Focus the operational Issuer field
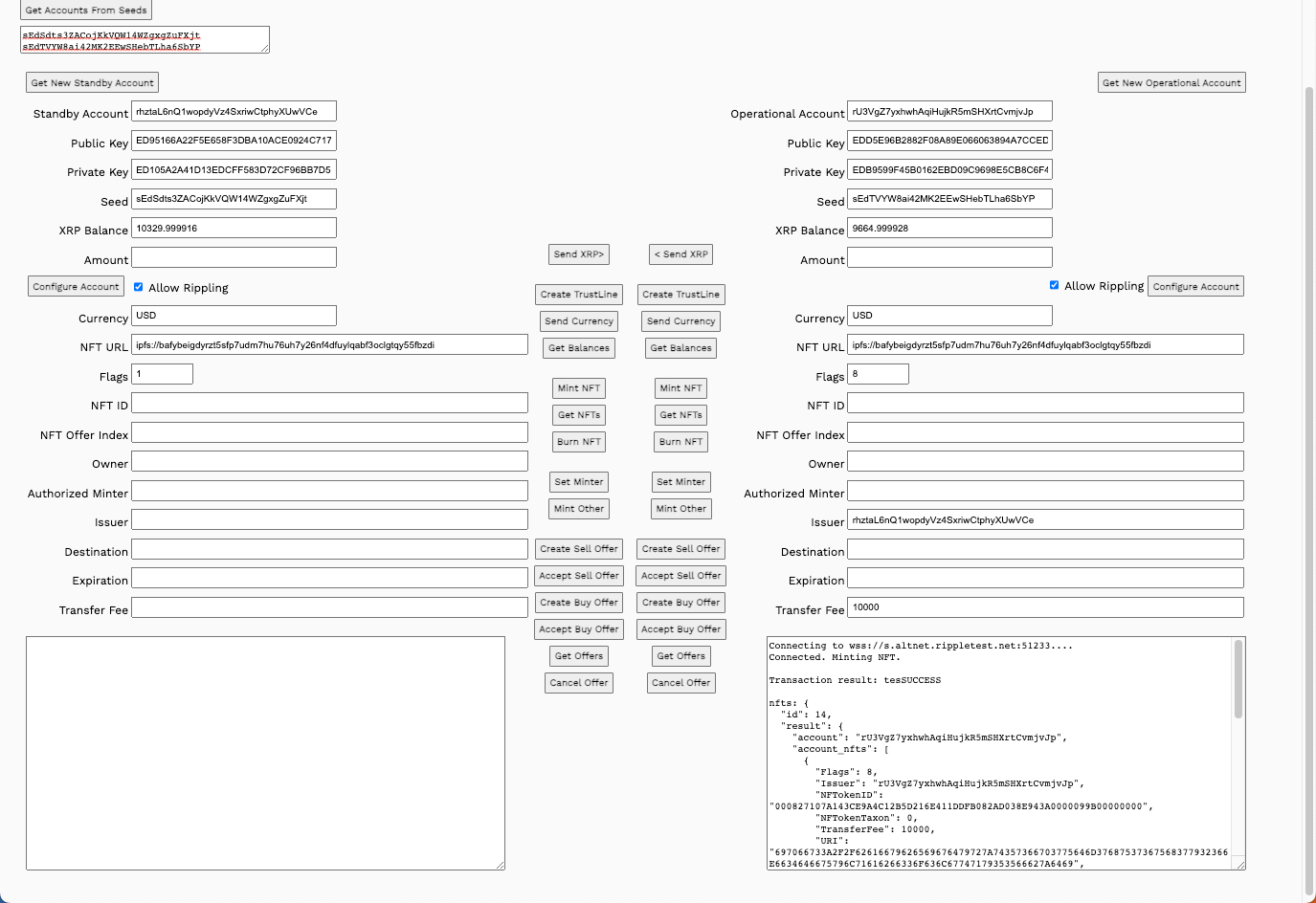Screen dimensions: 1316x903 click(1045, 520)
